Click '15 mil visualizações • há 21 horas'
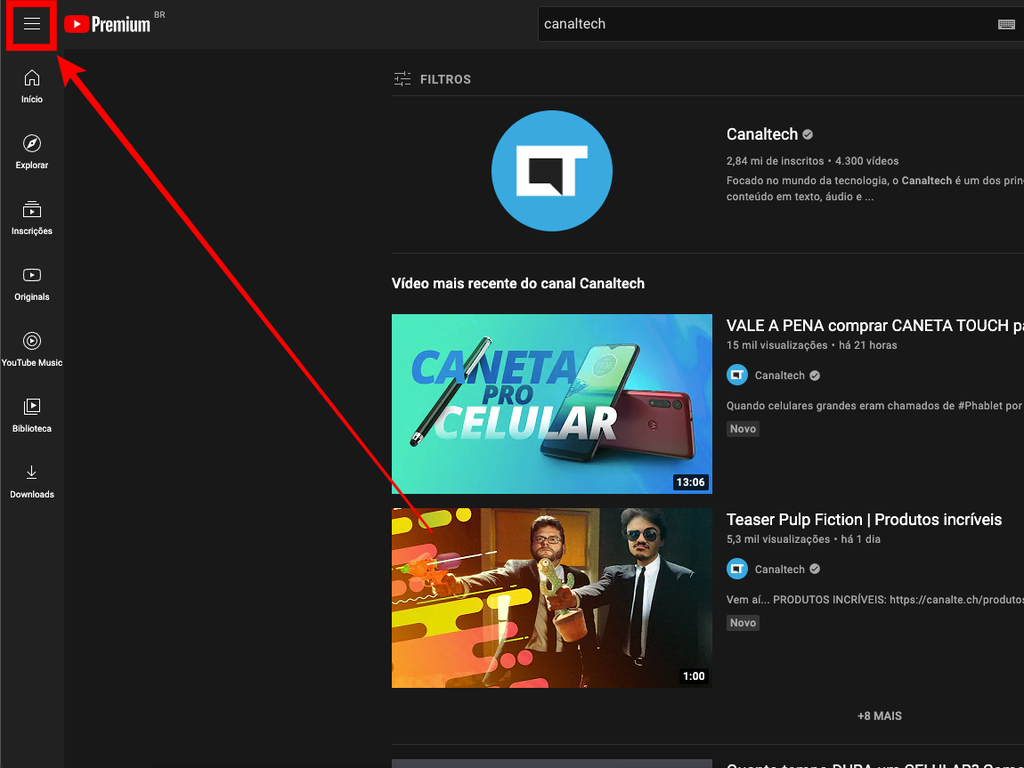 tap(812, 345)
